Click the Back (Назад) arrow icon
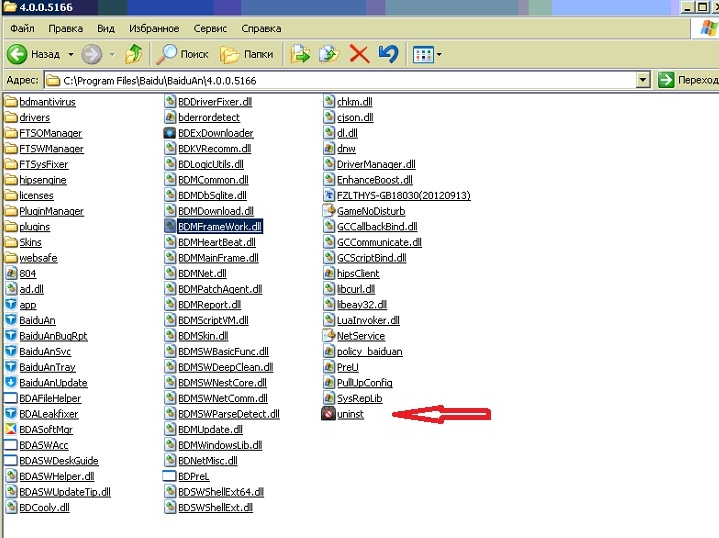The width and height of the screenshot is (719, 538). coord(17,55)
